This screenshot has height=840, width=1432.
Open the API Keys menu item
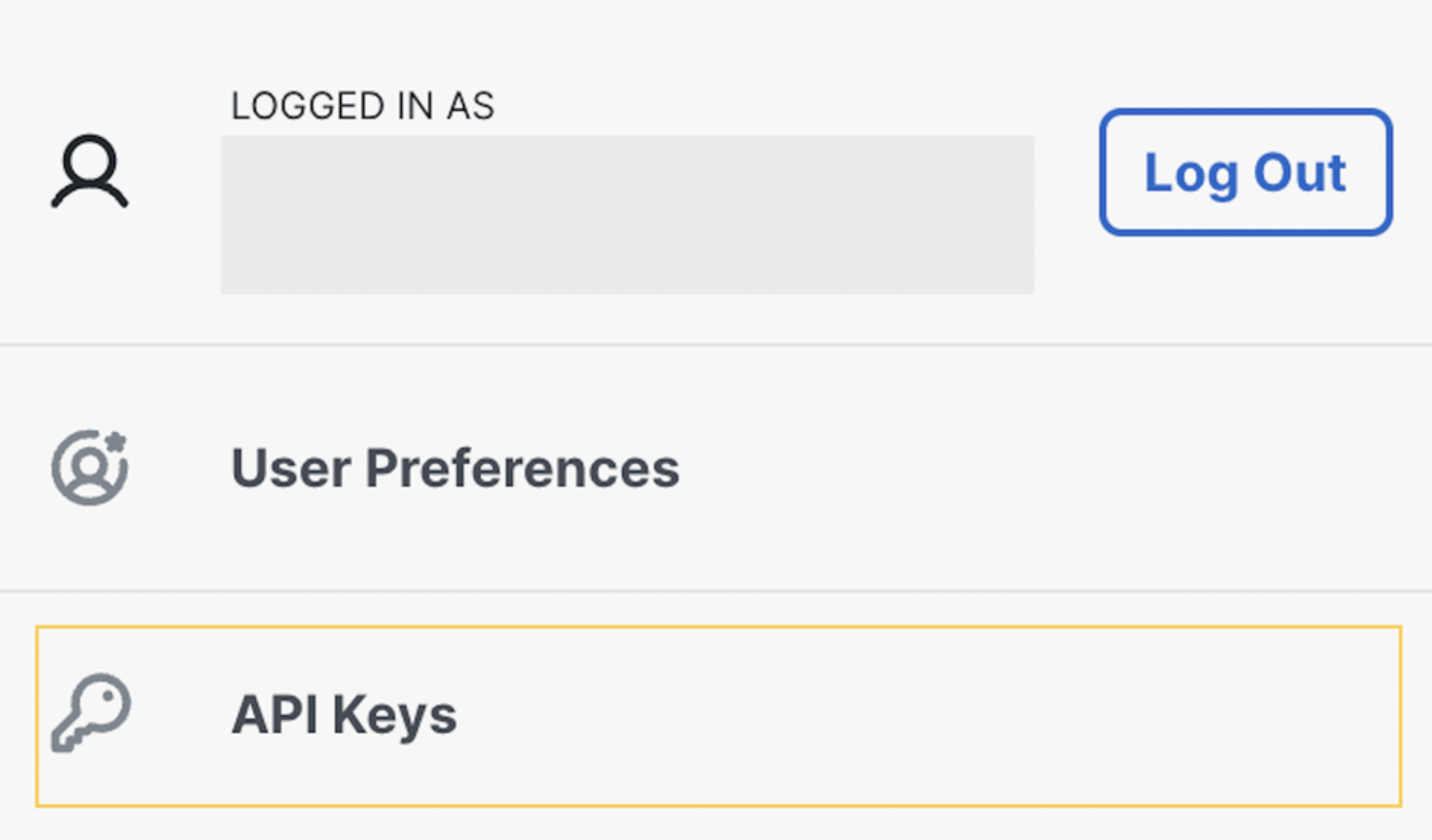[x=718, y=716]
